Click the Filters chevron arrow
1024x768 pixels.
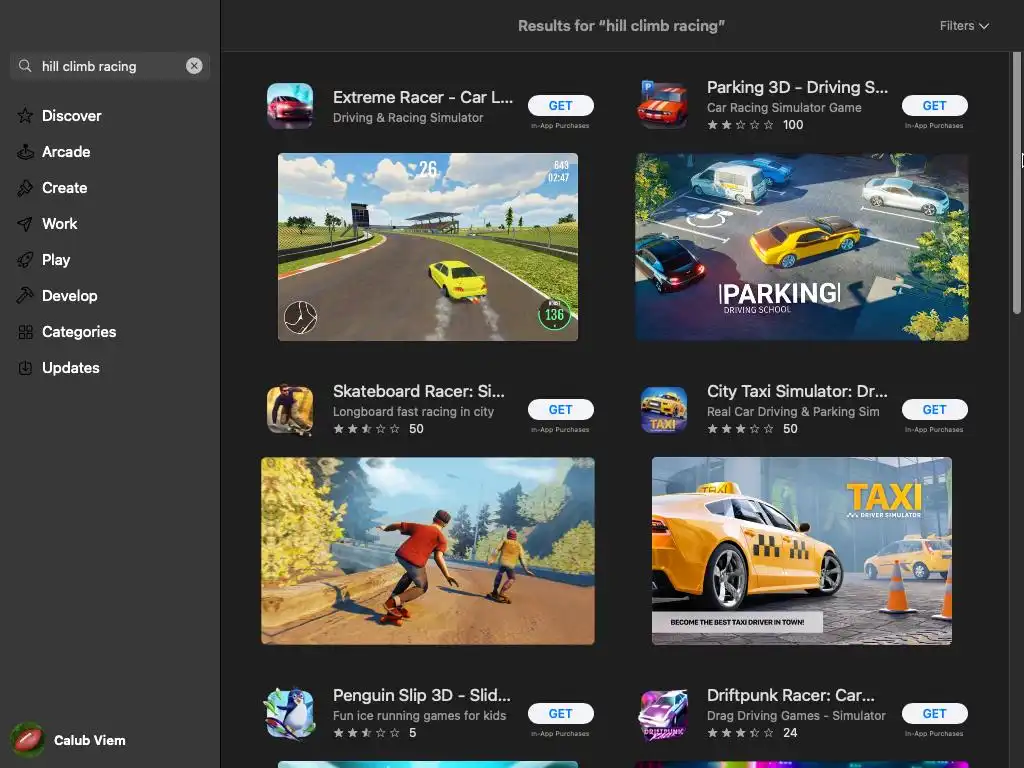pos(984,26)
